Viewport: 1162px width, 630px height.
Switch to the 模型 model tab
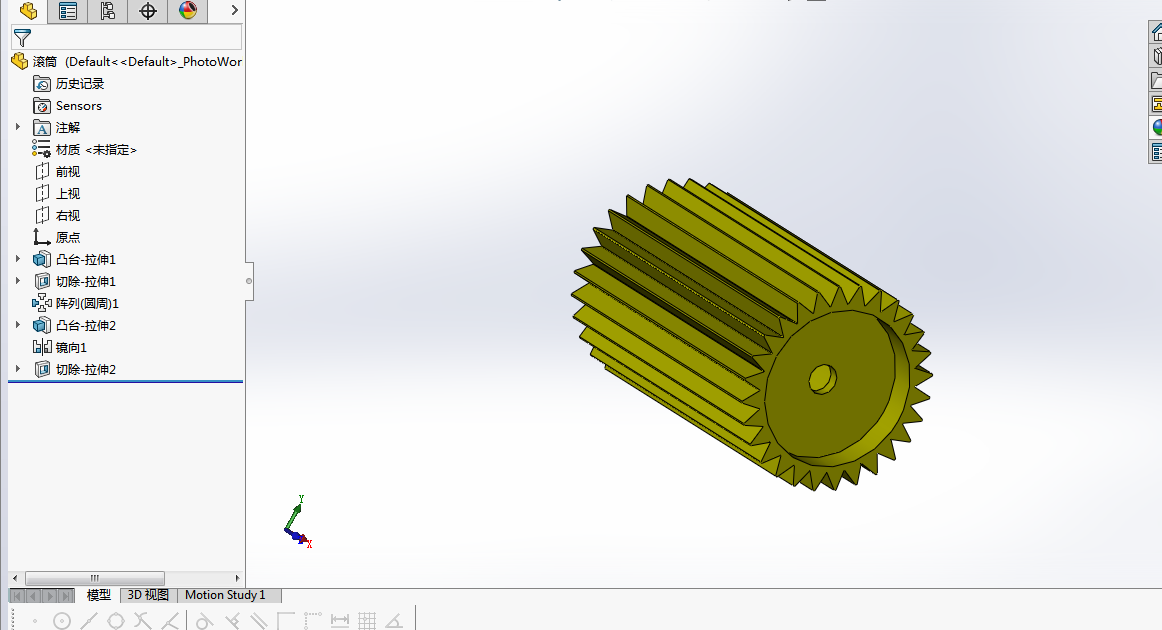click(99, 595)
